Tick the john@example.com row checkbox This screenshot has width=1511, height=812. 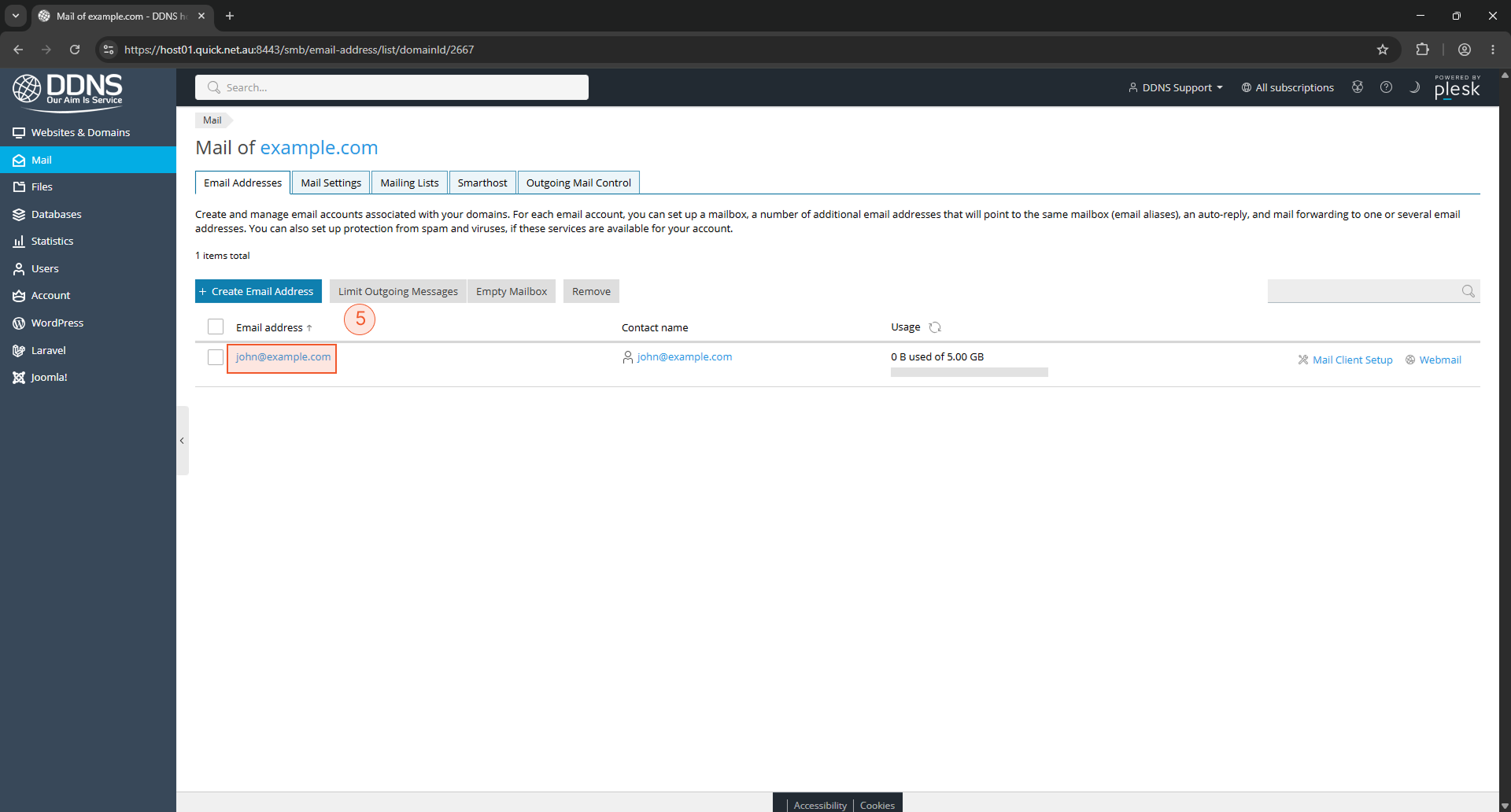click(x=216, y=357)
